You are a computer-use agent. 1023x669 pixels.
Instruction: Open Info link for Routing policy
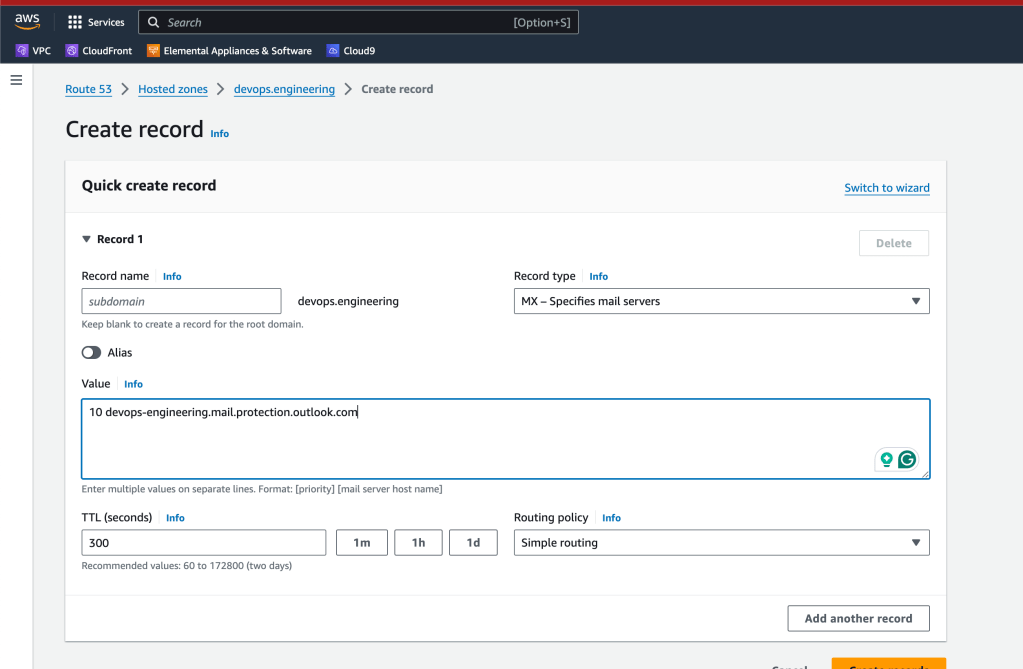coord(611,518)
